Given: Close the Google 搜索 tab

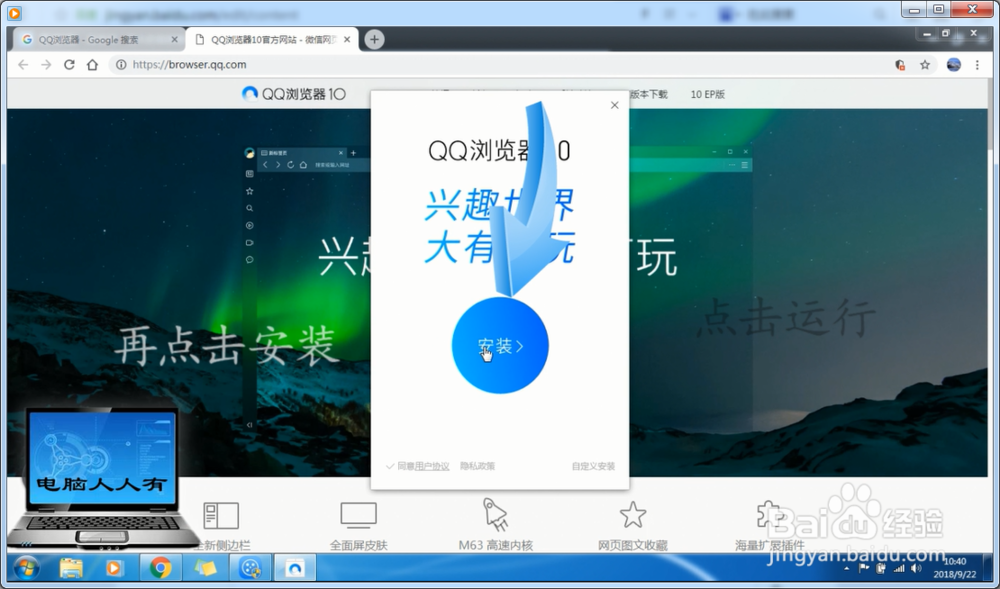Looking at the screenshot, I should point(175,40).
